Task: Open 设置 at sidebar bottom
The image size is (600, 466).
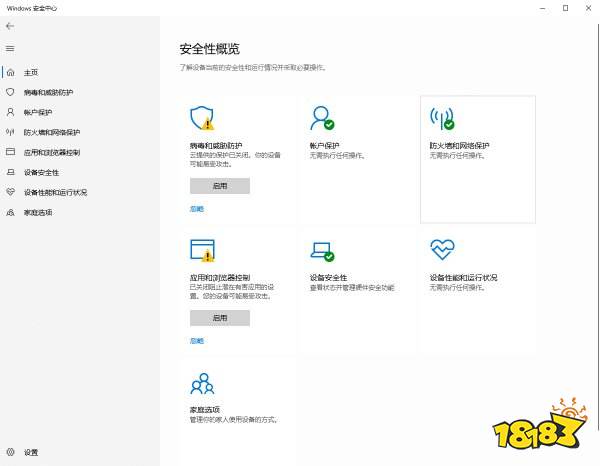Action: (x=31, y=452)
